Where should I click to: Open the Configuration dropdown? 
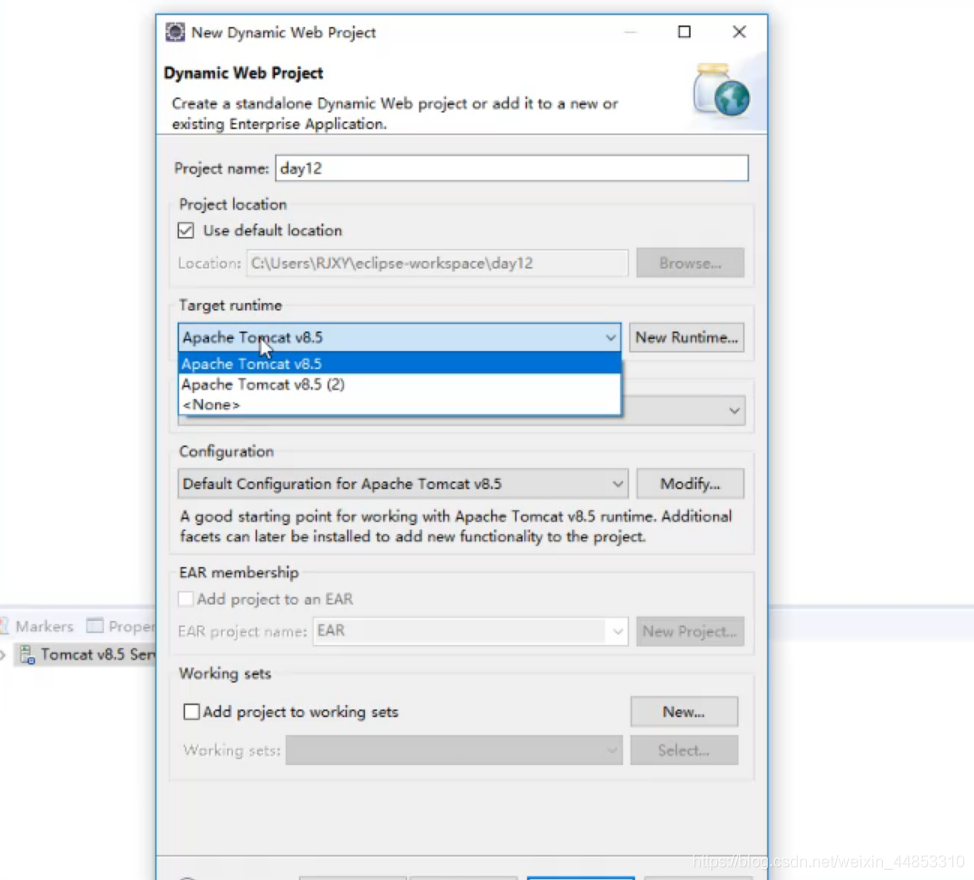tap(403, 484)
